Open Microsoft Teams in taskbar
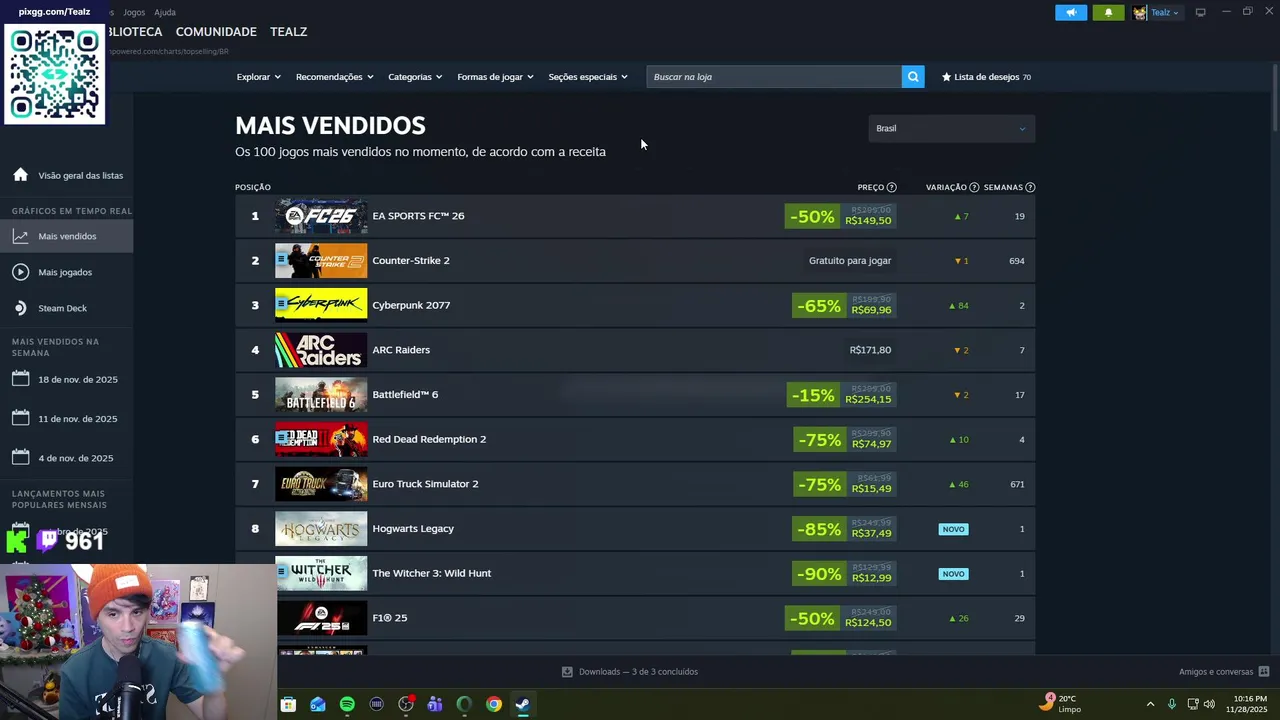 tap(435, 704)
